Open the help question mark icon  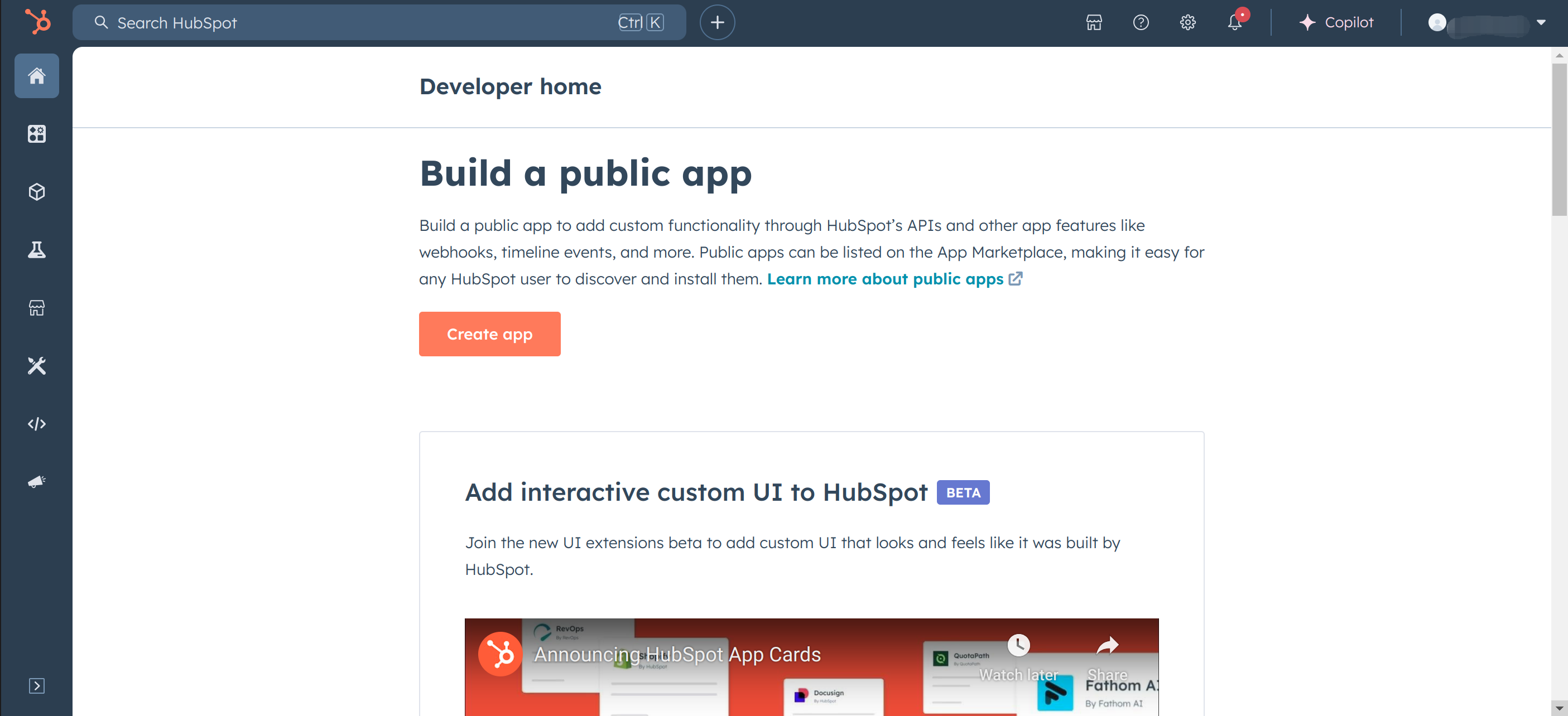pyautogui.click(x=1140, y=22)
